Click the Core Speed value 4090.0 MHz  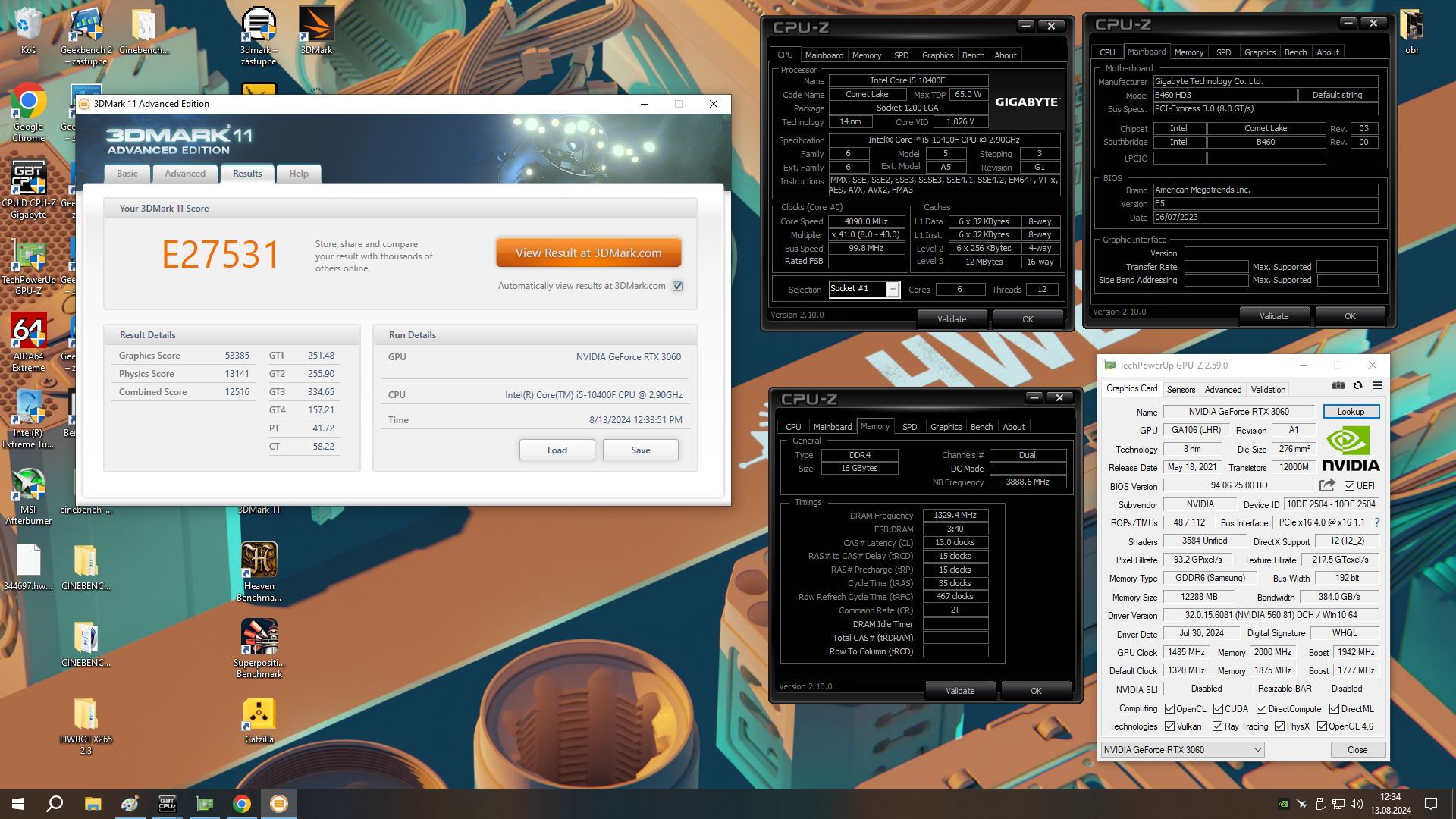(866, 221)
